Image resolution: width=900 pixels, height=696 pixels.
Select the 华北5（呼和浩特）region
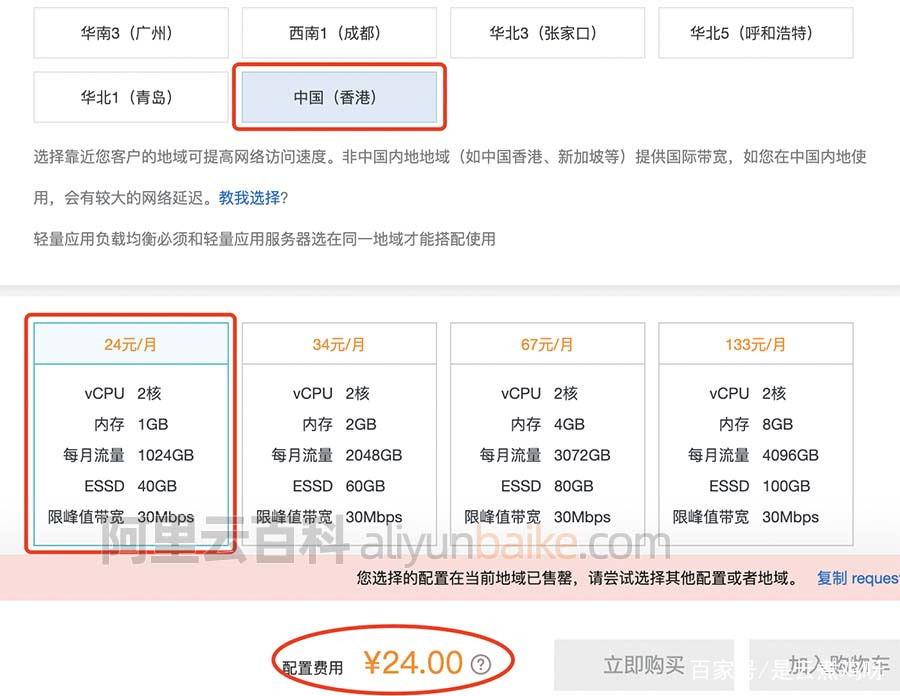755,33
